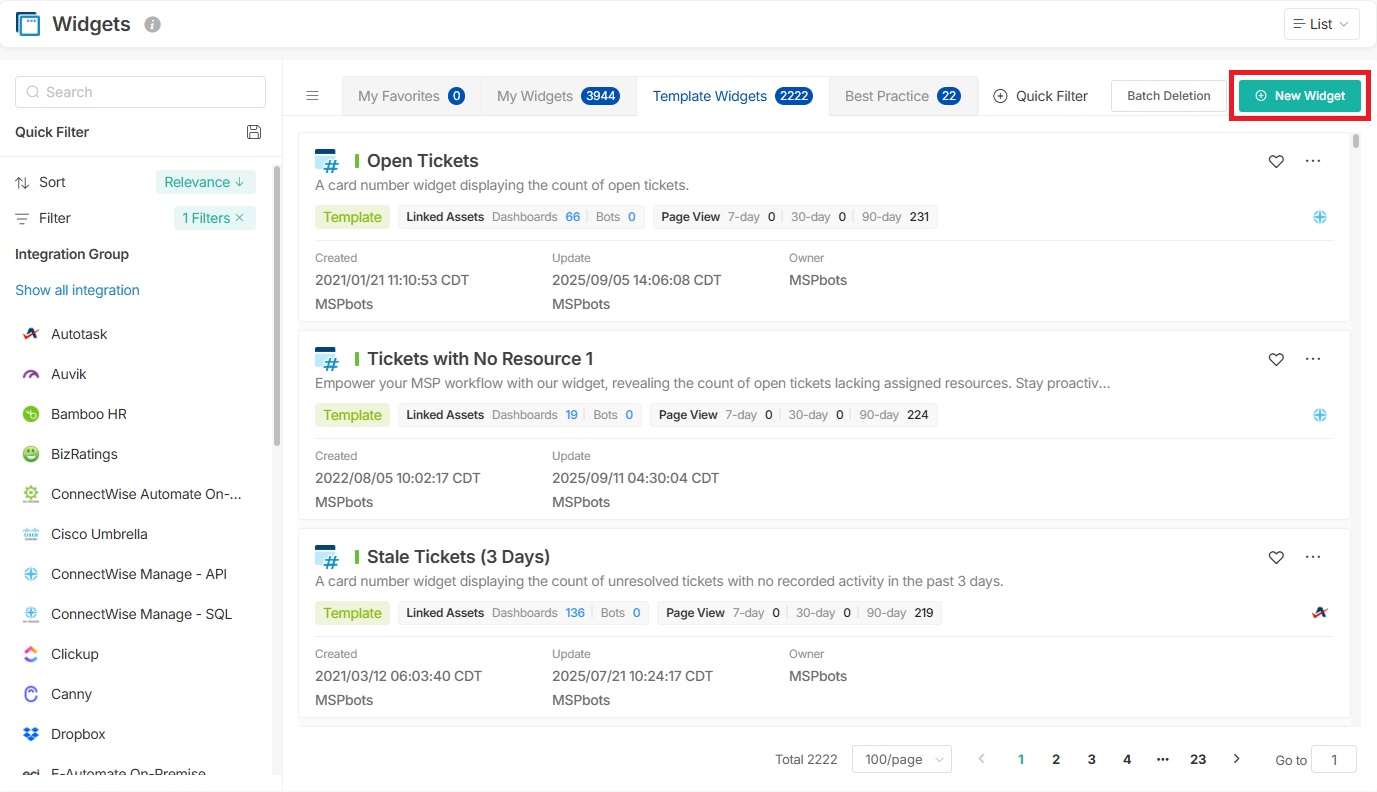This screenshot has height=792, width=1377.
Task: Click the info icon beside Widgets title
Action: 152,25
